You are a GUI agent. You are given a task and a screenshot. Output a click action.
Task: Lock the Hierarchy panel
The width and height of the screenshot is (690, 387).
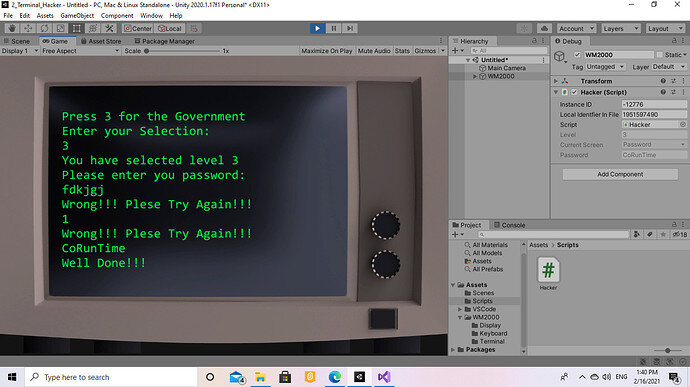click(x=534, y=41)
